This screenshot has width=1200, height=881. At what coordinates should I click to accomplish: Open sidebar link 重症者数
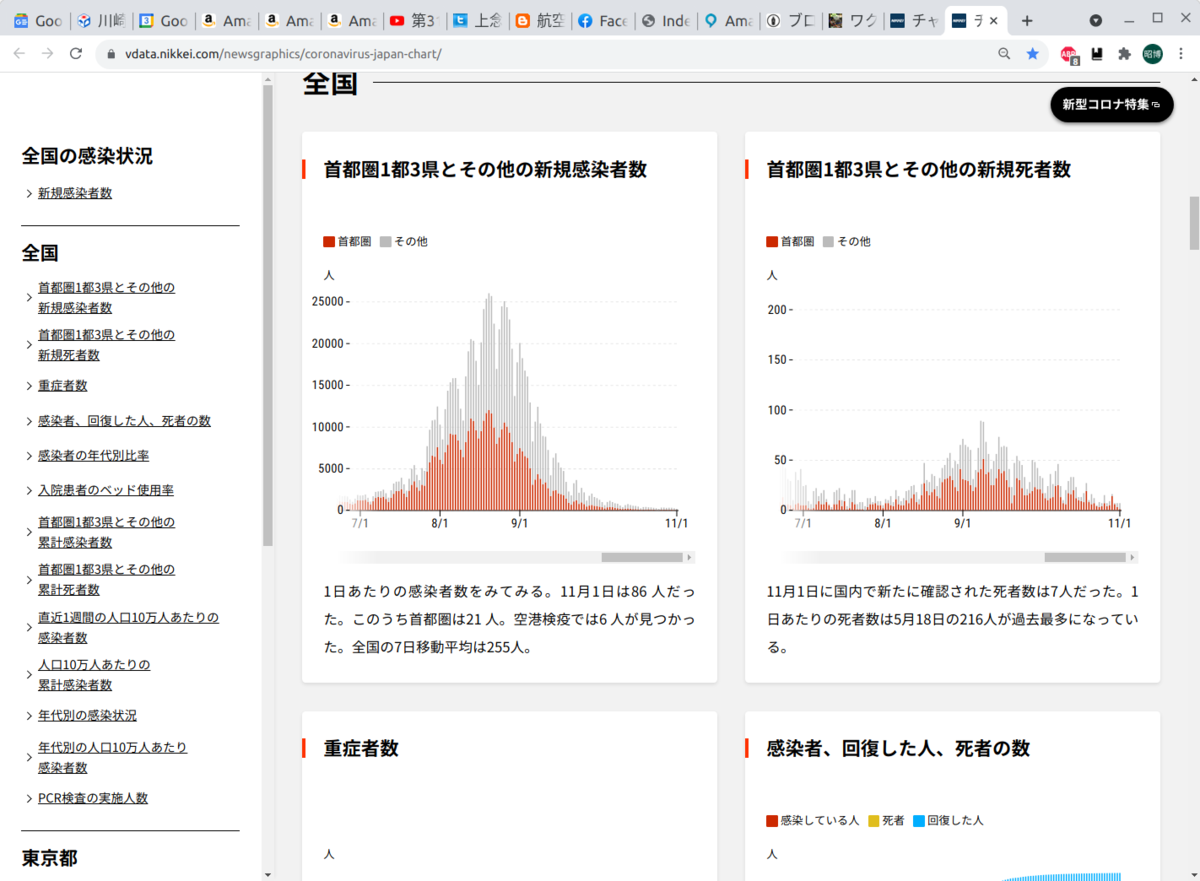pos(62,386)
